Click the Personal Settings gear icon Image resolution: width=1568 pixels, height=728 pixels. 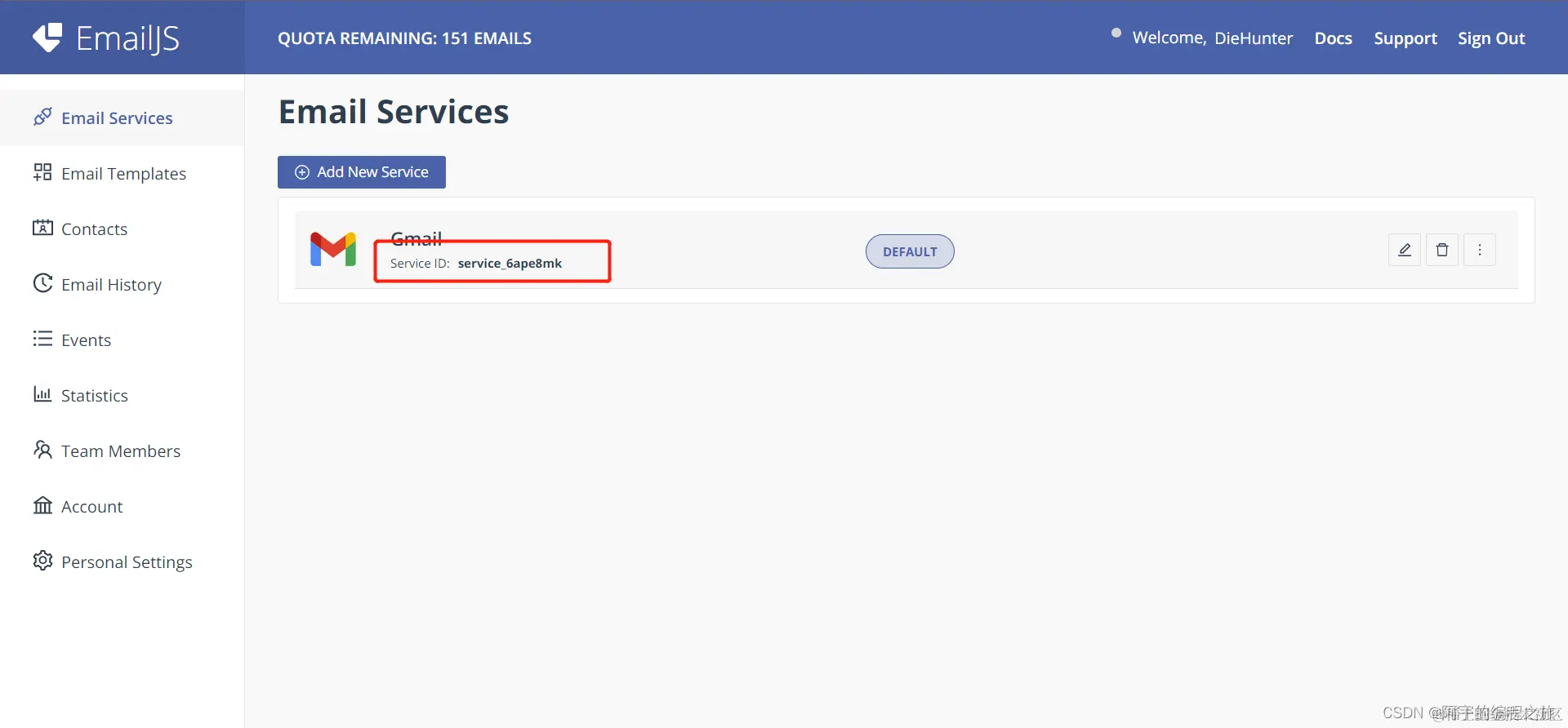coord(42,561)
